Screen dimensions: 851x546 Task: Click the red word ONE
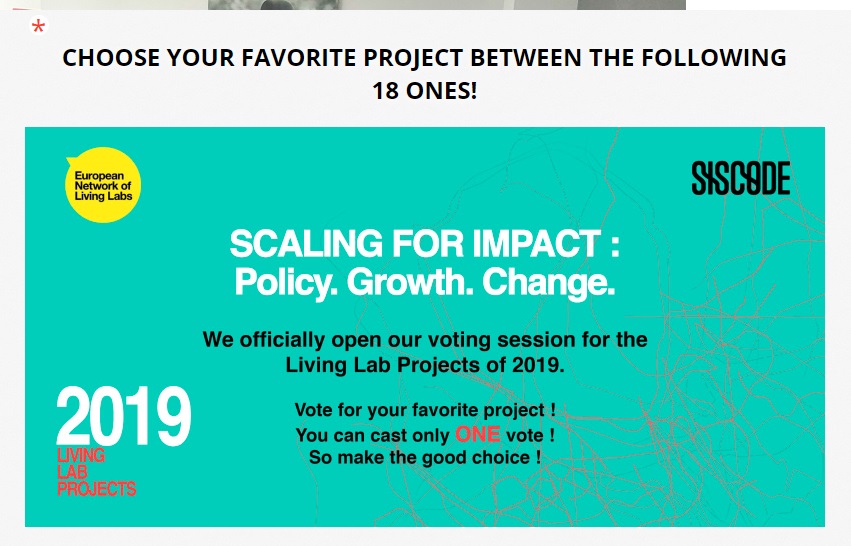(x=477, y=435)
